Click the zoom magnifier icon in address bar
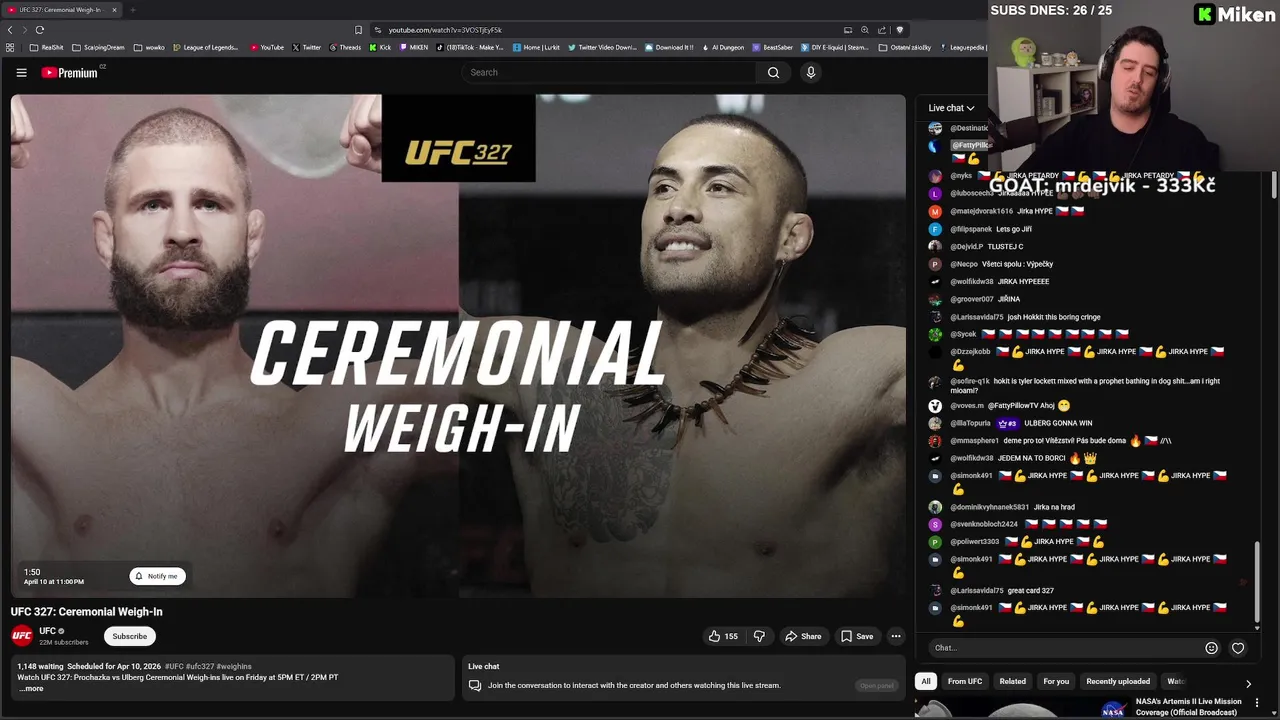This screenshot has width=1280, height=720. click(x=865, y=30)
